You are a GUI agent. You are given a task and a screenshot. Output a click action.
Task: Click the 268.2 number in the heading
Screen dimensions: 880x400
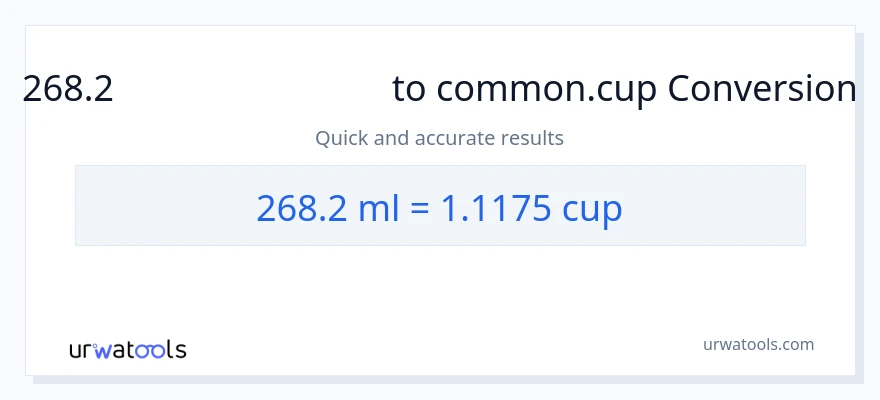(x=68, y=90)
